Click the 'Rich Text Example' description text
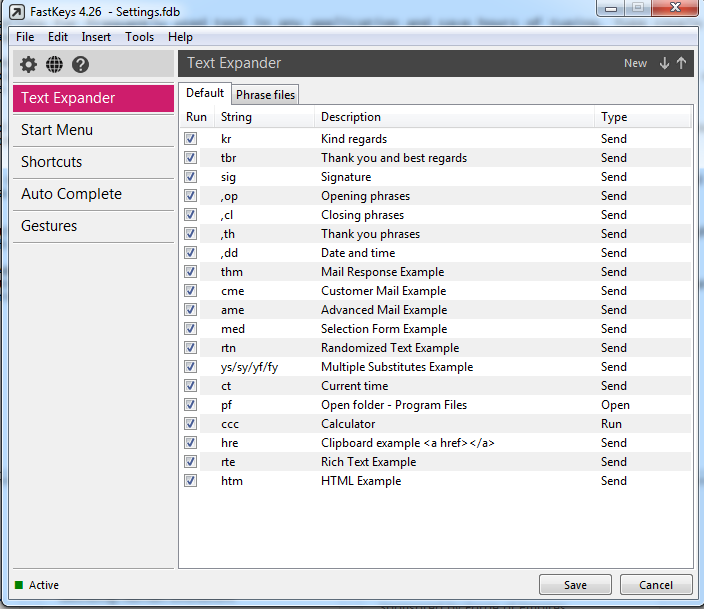The image size is (704, 609). point(369,462)
